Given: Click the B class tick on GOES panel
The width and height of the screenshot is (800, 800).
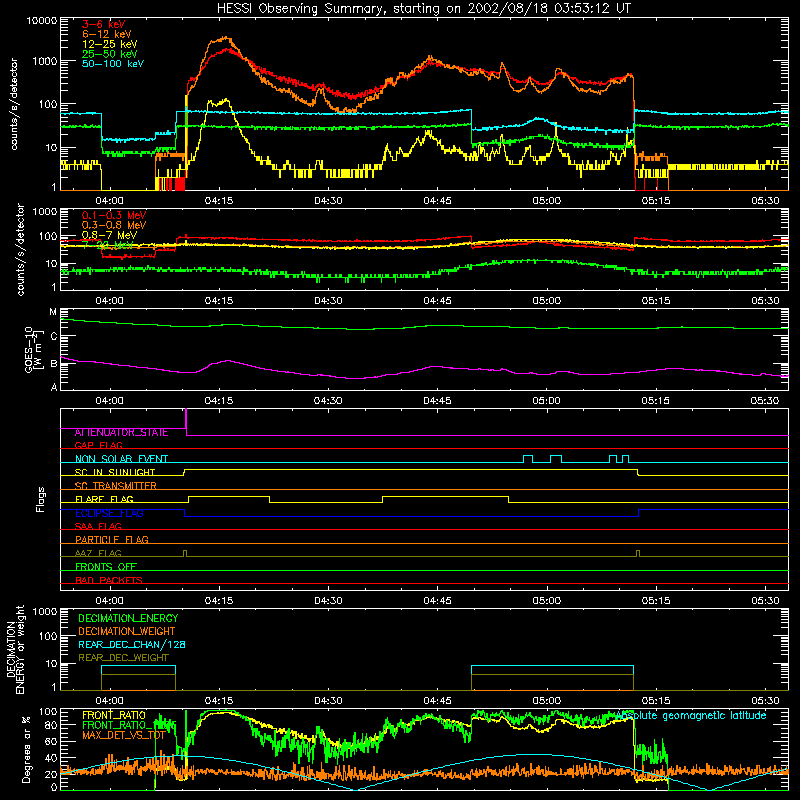Looking at the screenshot, I should coord(54,364).
